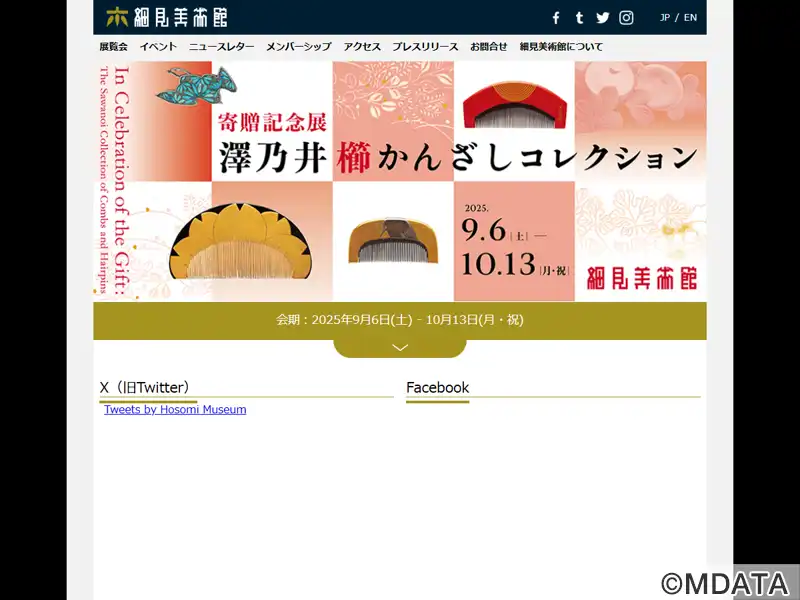Click the comb collection exhibition banner

pyautogui.click(x=400, y=181)
